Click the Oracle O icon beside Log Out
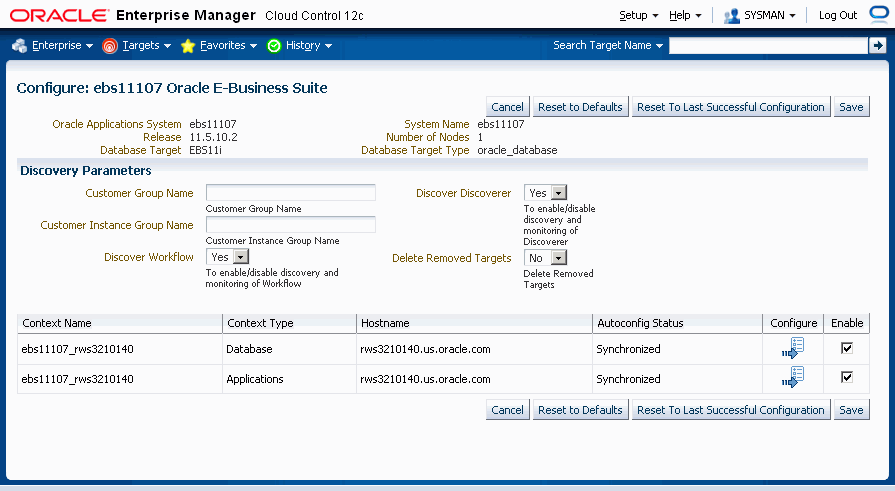Viewport: 895px width, 491px height. (879, 14)
